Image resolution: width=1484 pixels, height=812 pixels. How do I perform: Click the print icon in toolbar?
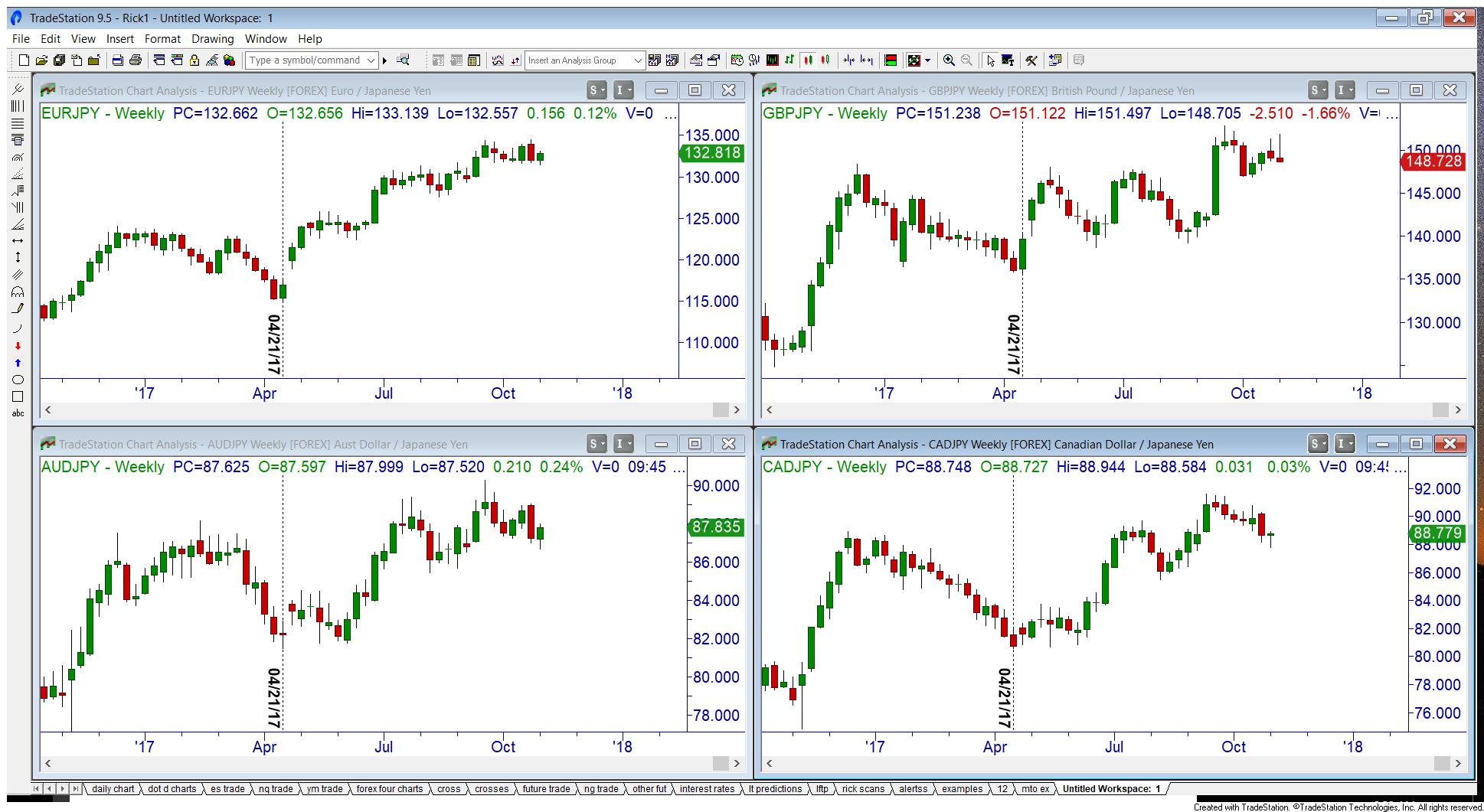136,60
